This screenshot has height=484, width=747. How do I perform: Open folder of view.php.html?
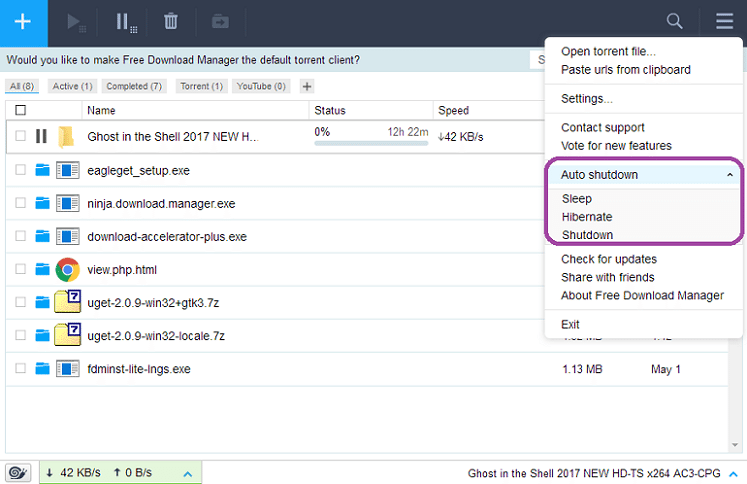click(42, 270)
